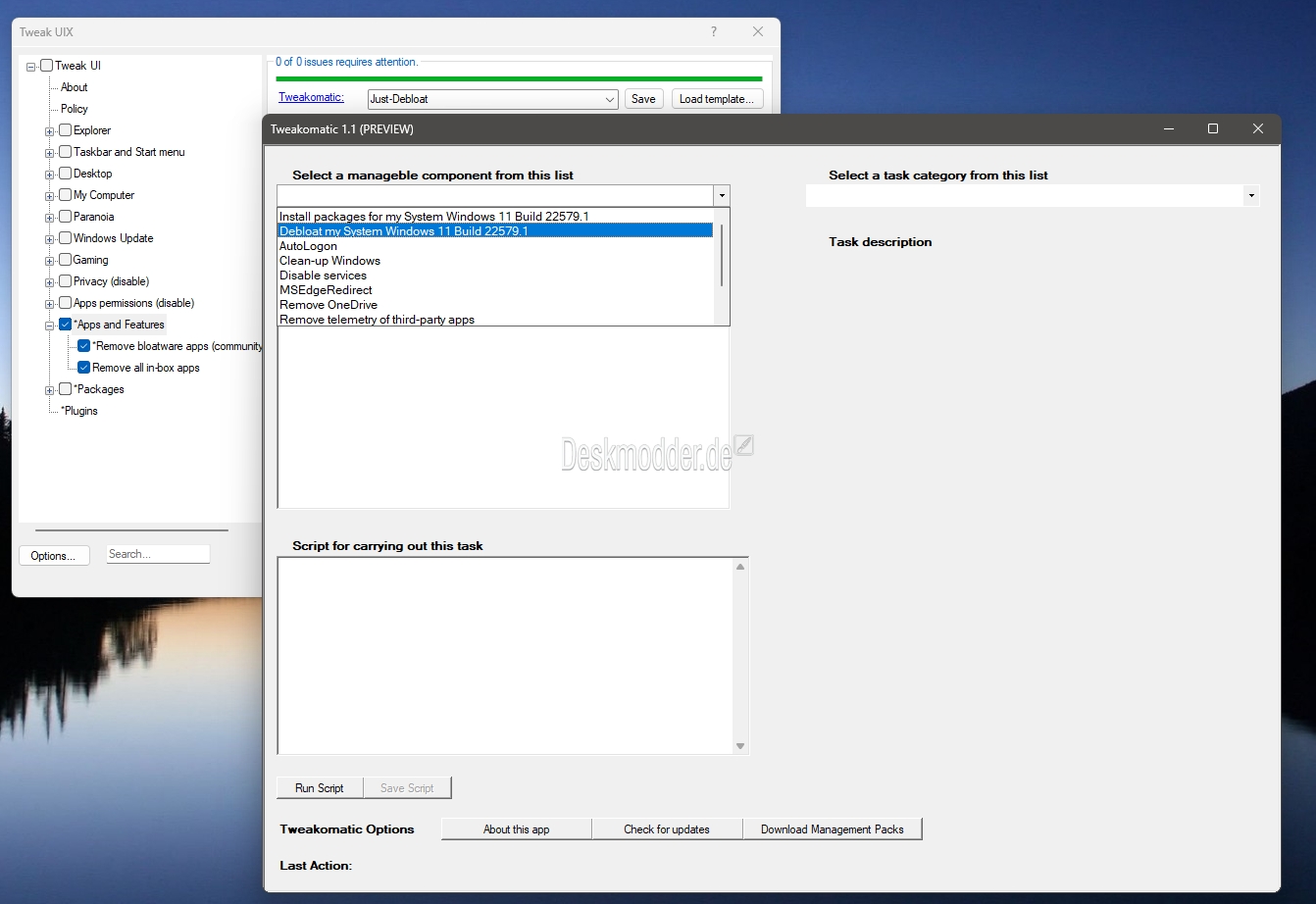This screenshot has width=1316, height=904.
Task: Click the script box scroll down arrow
Action: (x=740, y=746)
